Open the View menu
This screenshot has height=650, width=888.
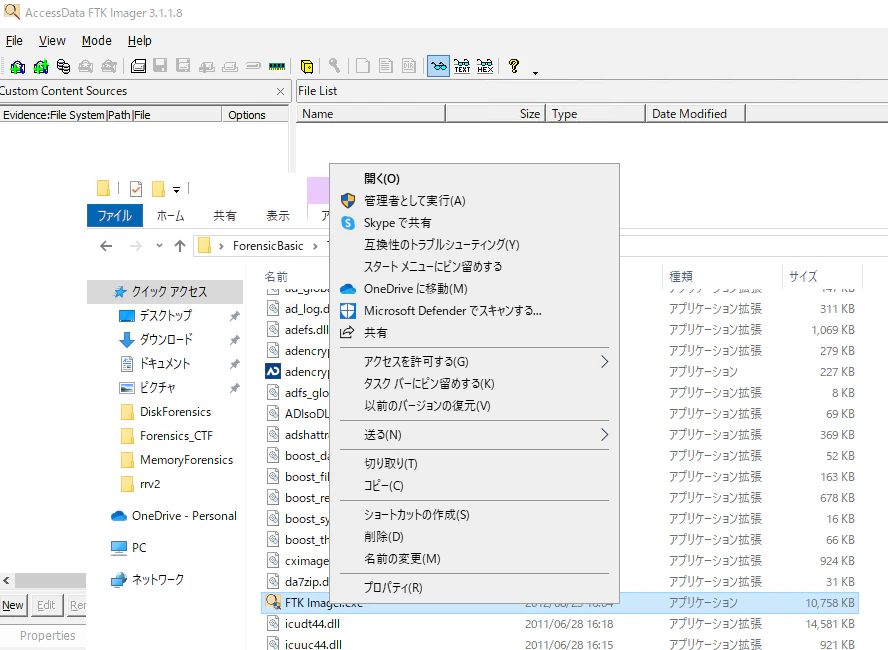(x=52, y=41)
